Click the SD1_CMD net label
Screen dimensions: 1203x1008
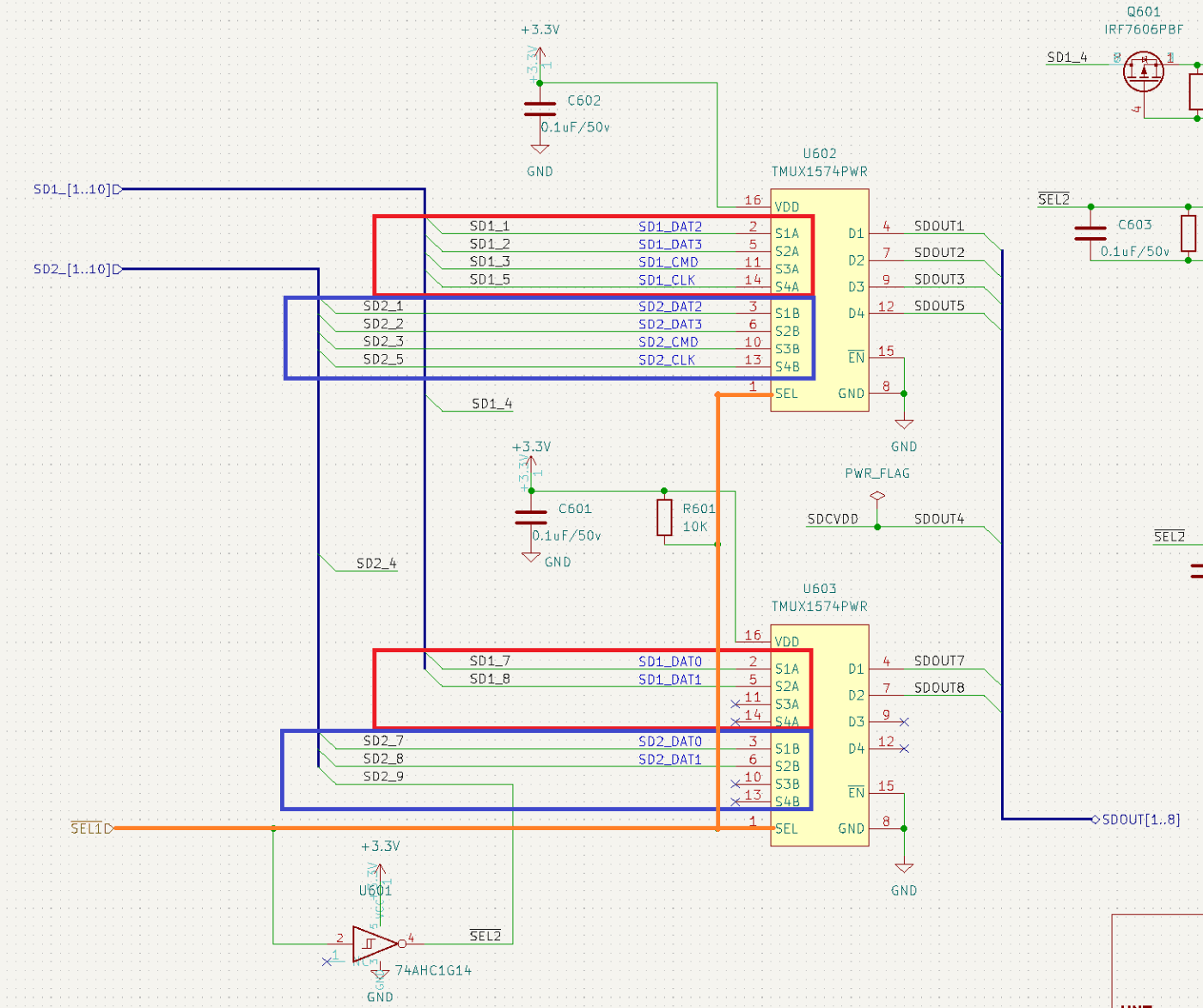click(x=669, y=262)
